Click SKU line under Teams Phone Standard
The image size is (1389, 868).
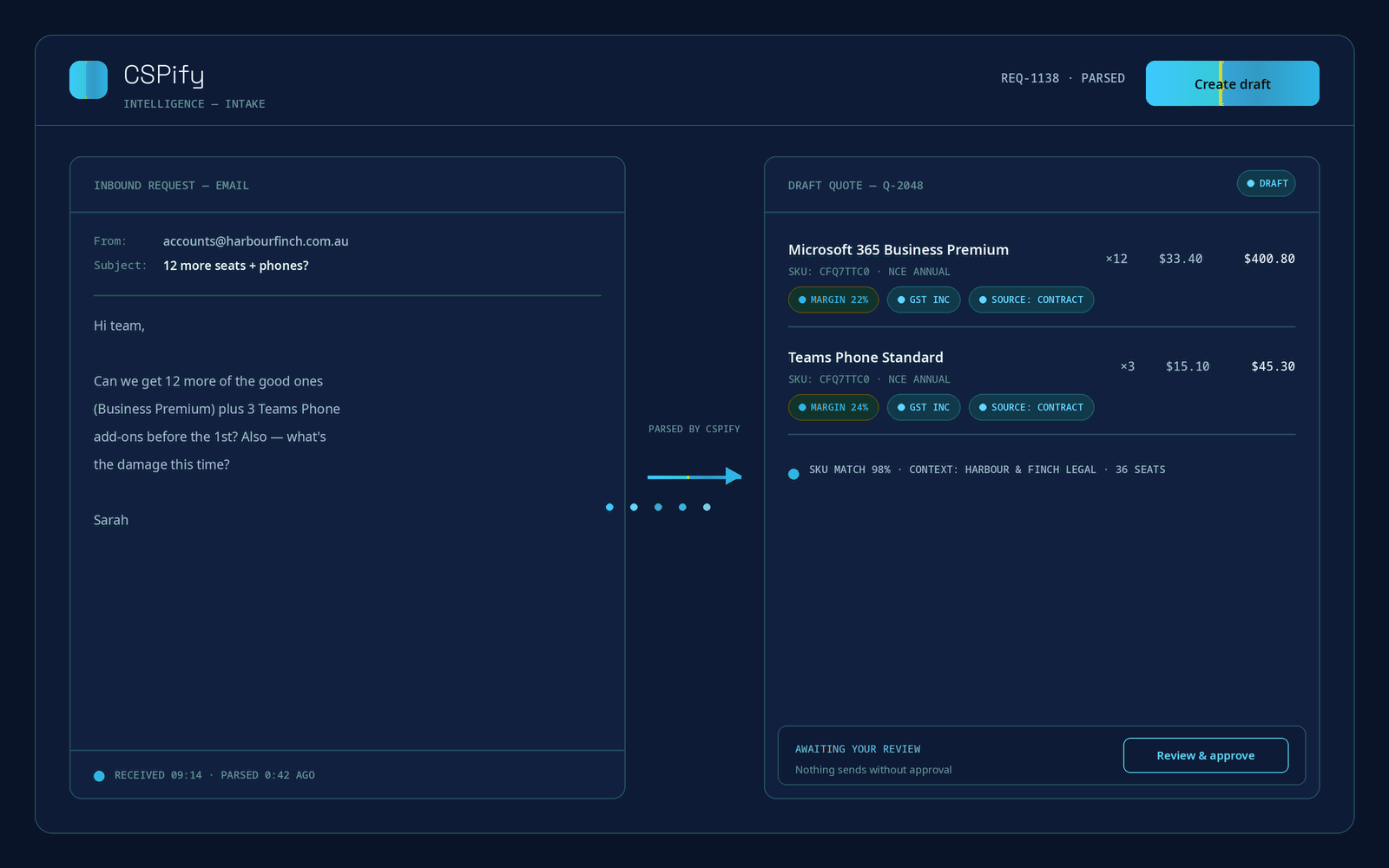(869, 379)
